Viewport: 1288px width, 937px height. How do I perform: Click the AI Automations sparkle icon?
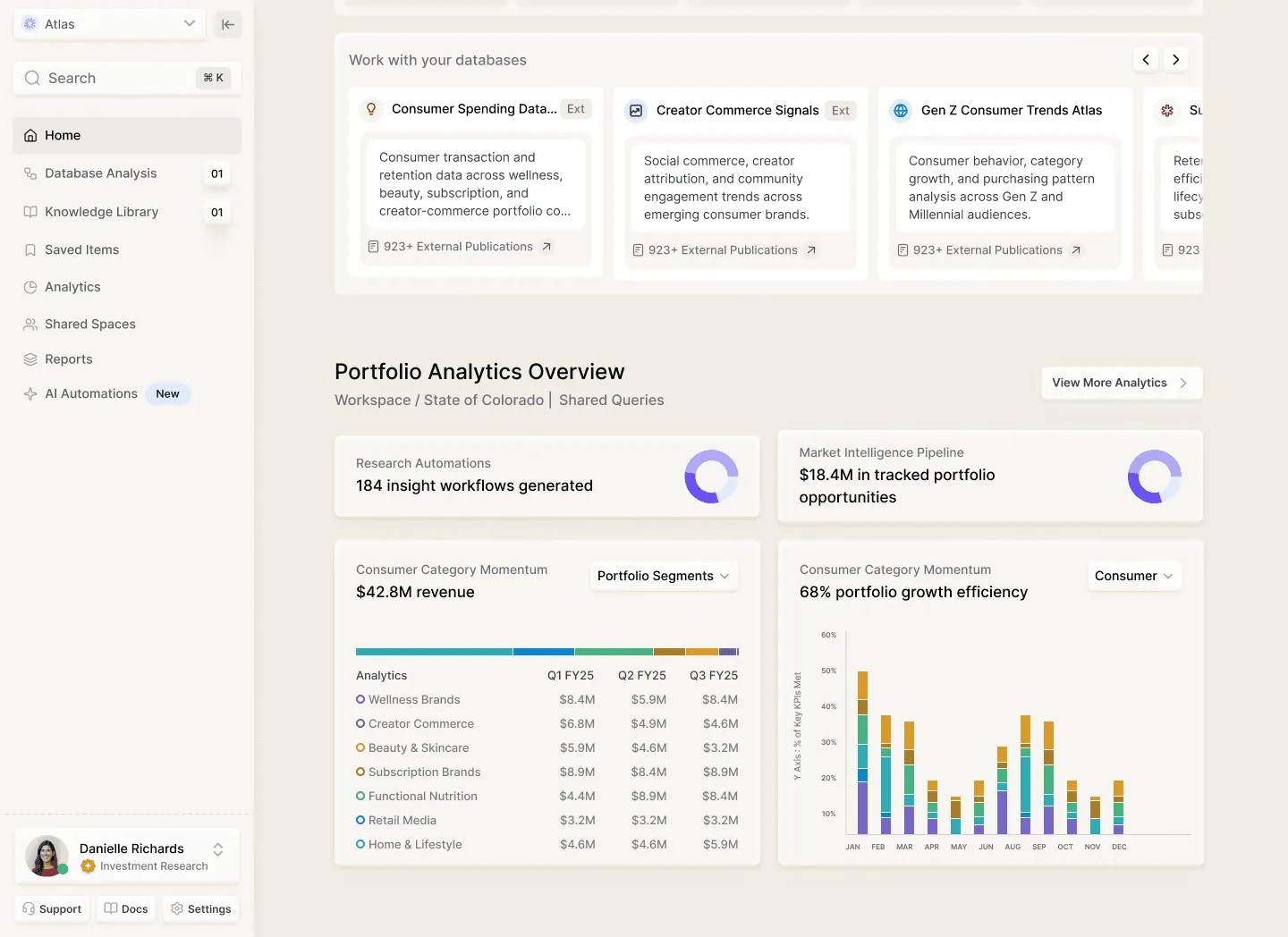coord(30,394)
